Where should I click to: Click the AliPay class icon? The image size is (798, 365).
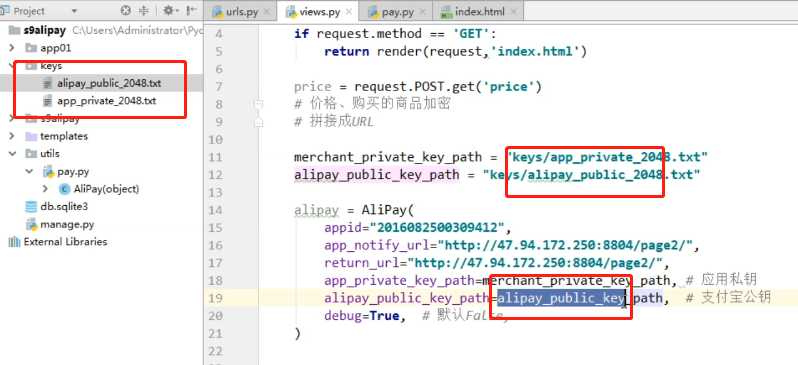click(64, 189)
